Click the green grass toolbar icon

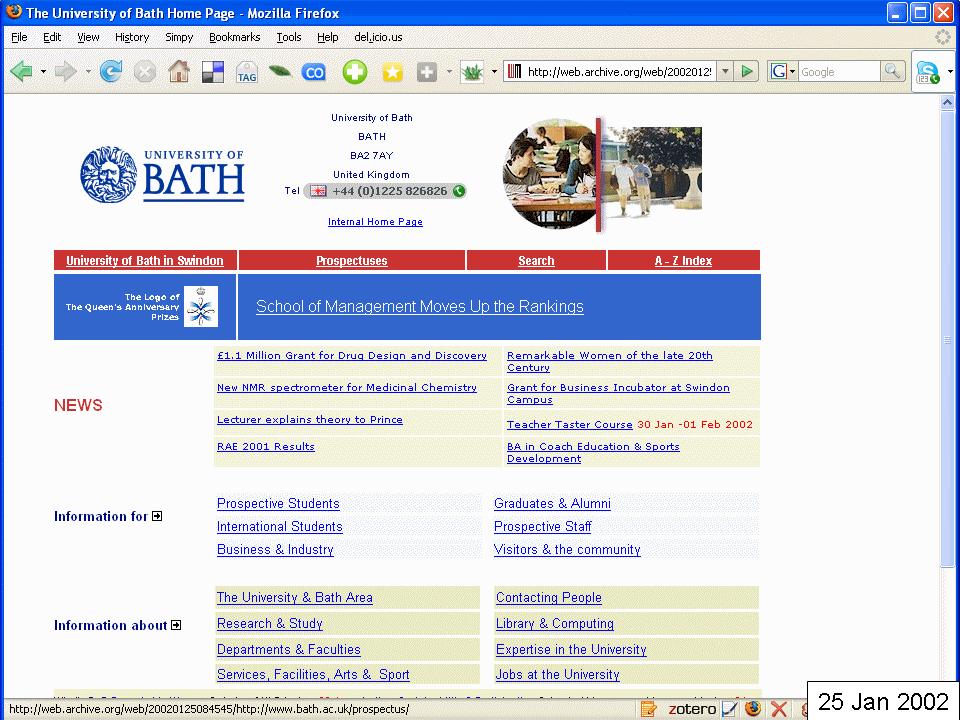coord(472,72)
